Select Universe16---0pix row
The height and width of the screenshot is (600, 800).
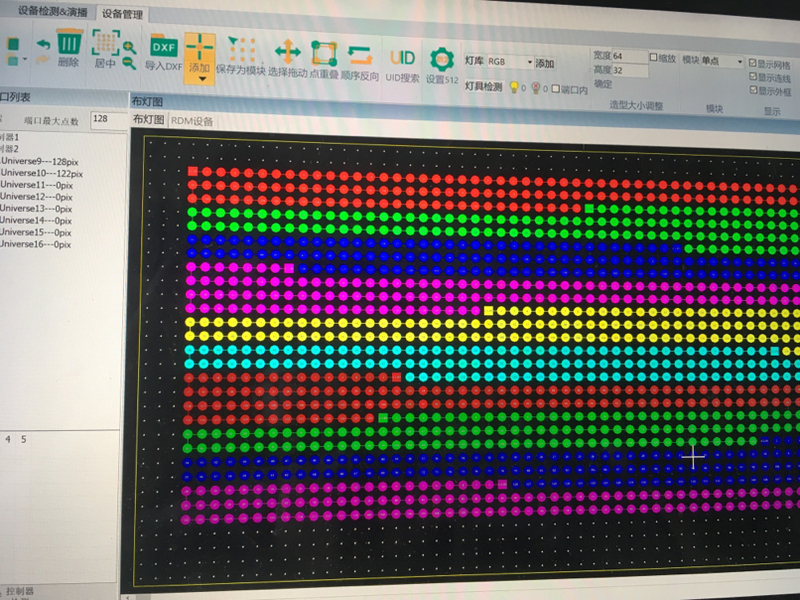coord(36,244)
